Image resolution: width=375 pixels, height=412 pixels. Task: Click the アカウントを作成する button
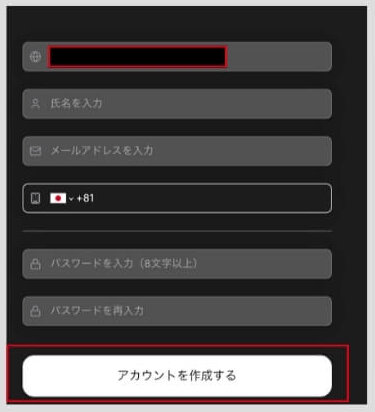click(177, 376)
